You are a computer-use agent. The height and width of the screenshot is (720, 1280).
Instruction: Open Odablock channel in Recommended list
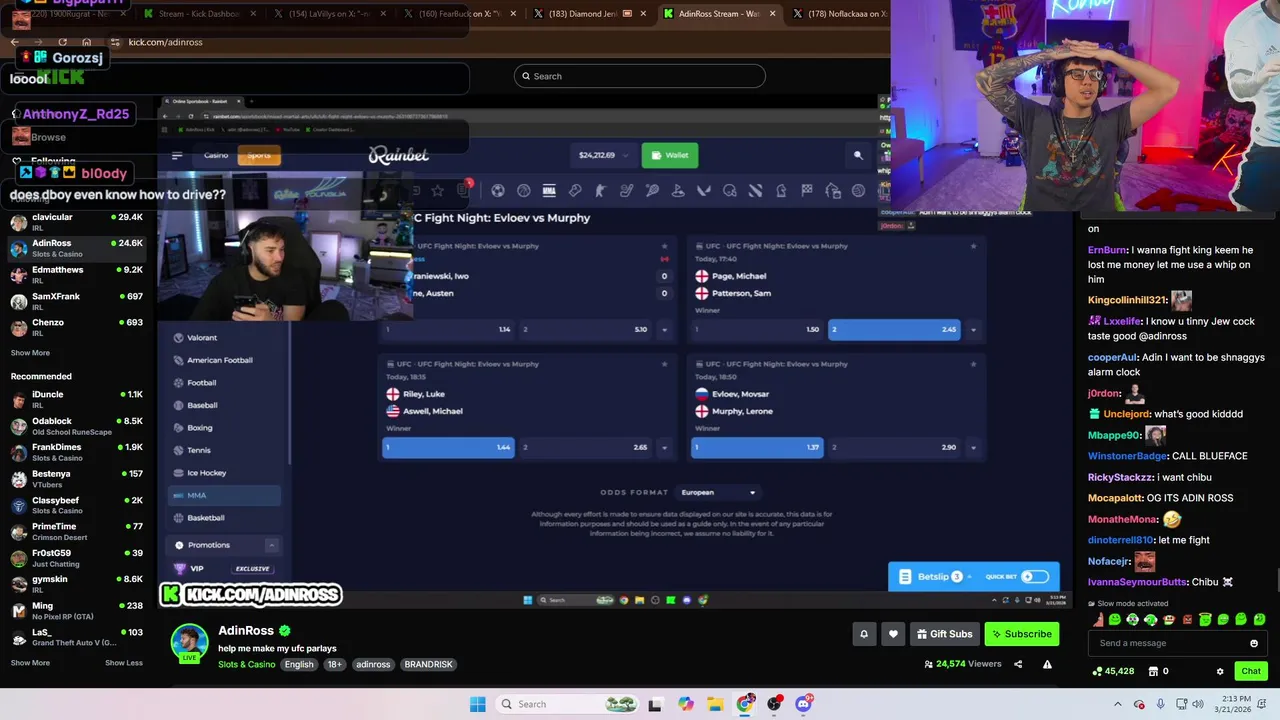tap(76, 426)
